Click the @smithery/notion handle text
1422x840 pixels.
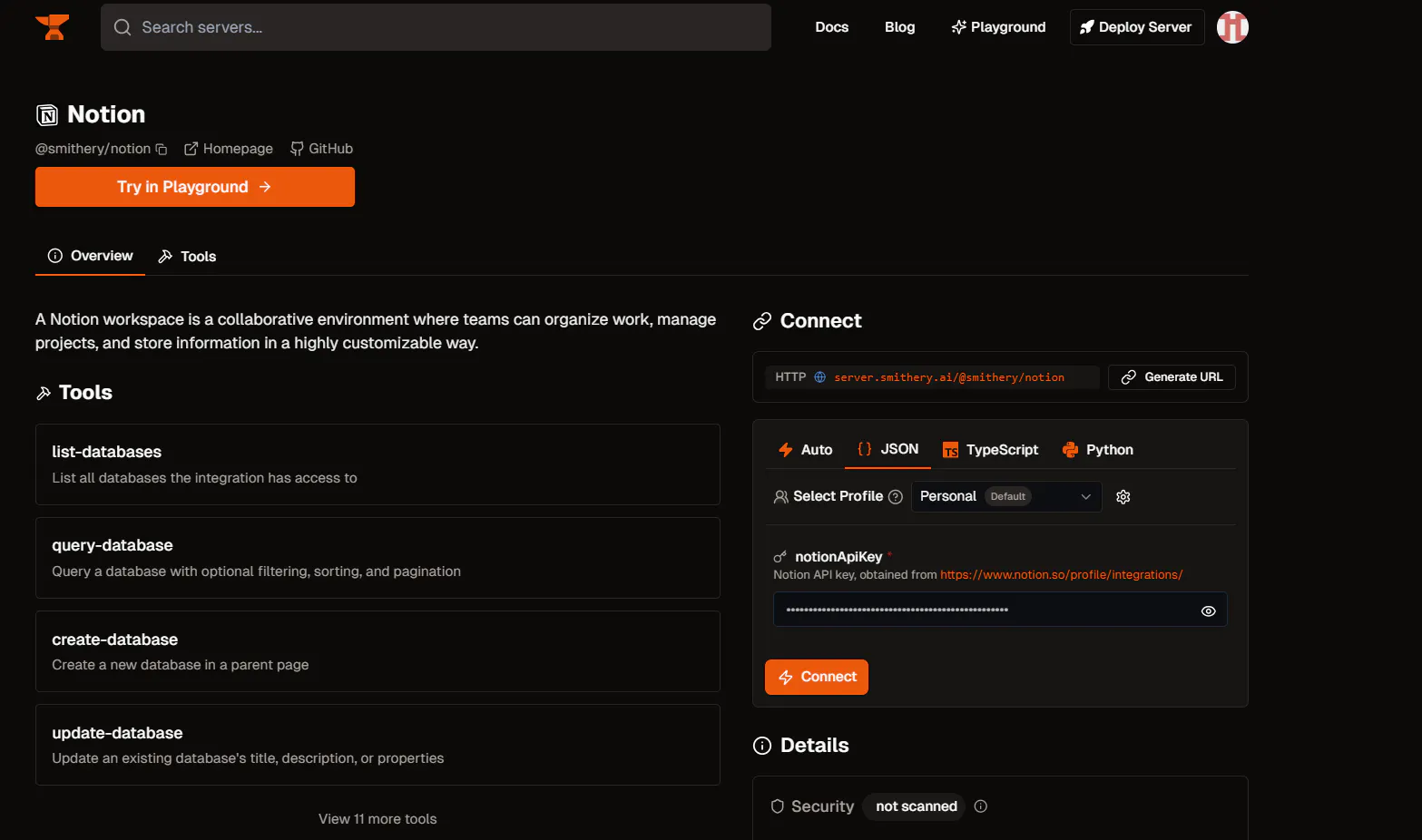pos(93,149)
